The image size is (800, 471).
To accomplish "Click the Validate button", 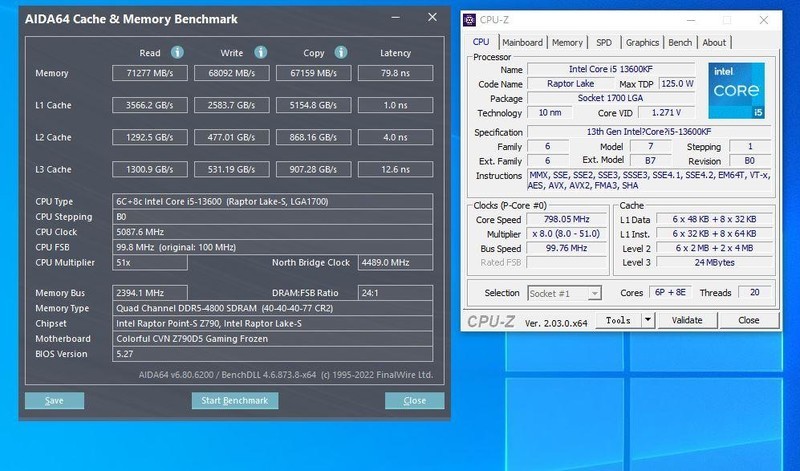I will 687,320.
